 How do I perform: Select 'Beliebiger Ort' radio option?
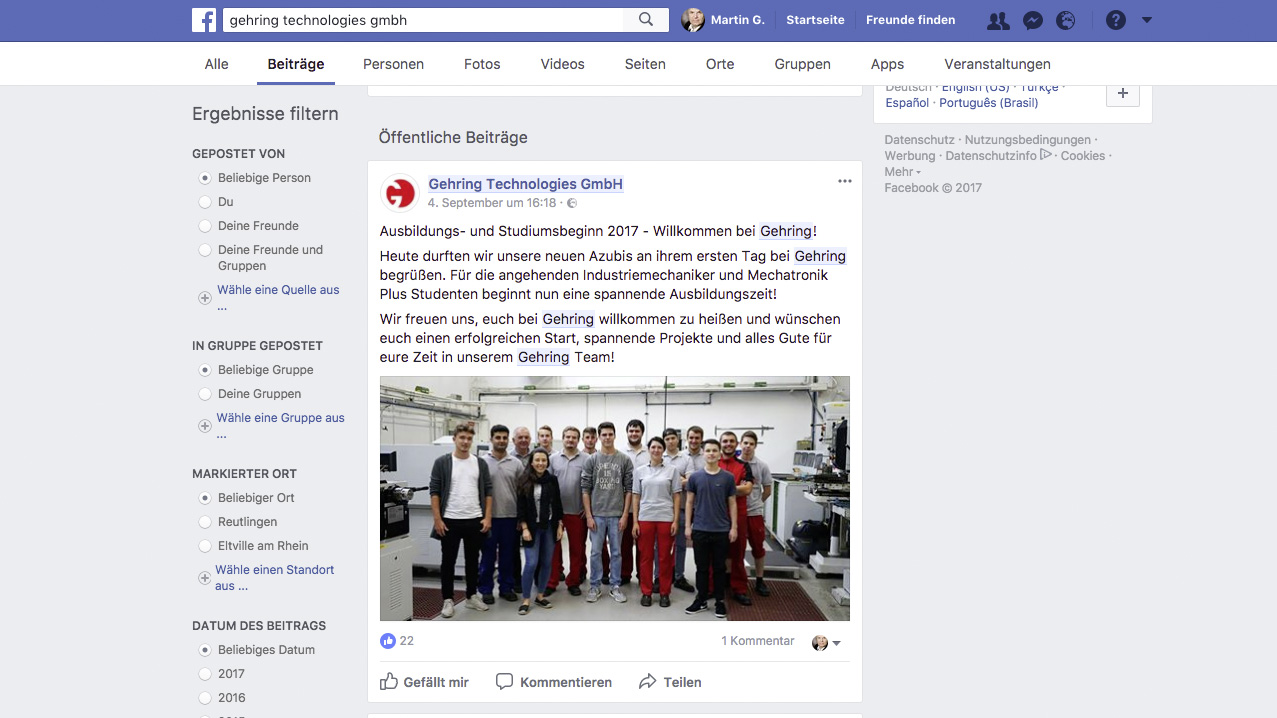pos(205,498)
